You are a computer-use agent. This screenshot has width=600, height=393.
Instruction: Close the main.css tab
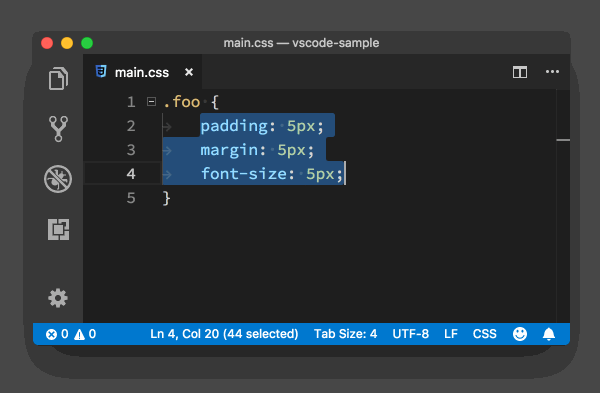point(189,72)
